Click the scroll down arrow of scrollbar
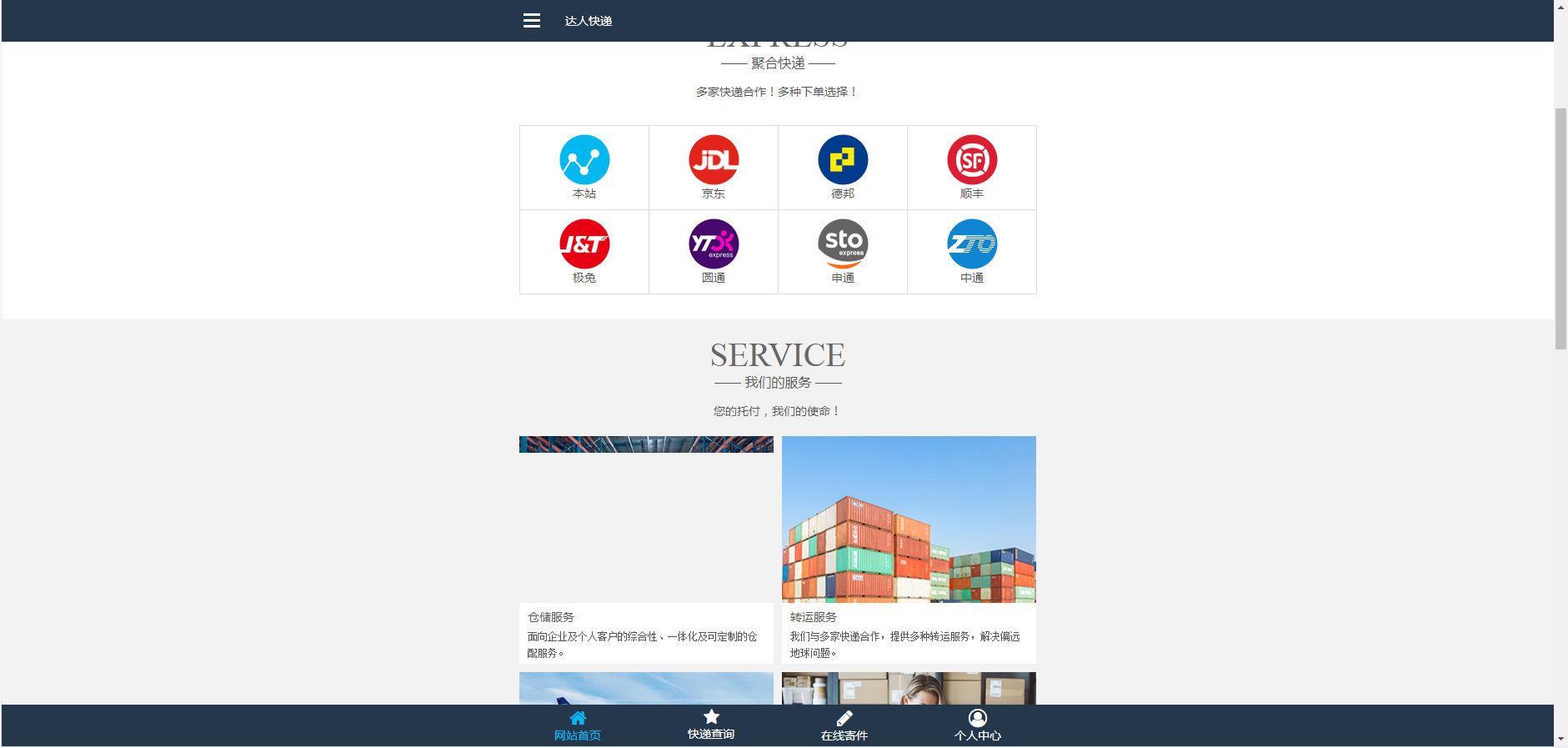Viewport: 1568px width, 748px height. tap(1560, 739)
